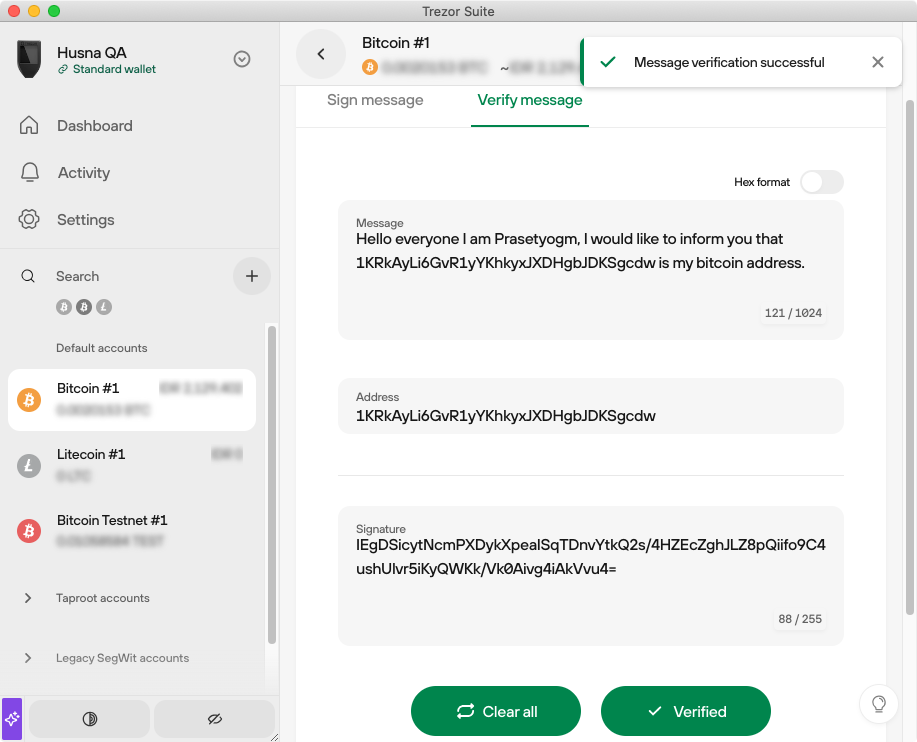Click the orange Bitcoin #1 coin icon
917x742 pixels.
tap(29, 401)
